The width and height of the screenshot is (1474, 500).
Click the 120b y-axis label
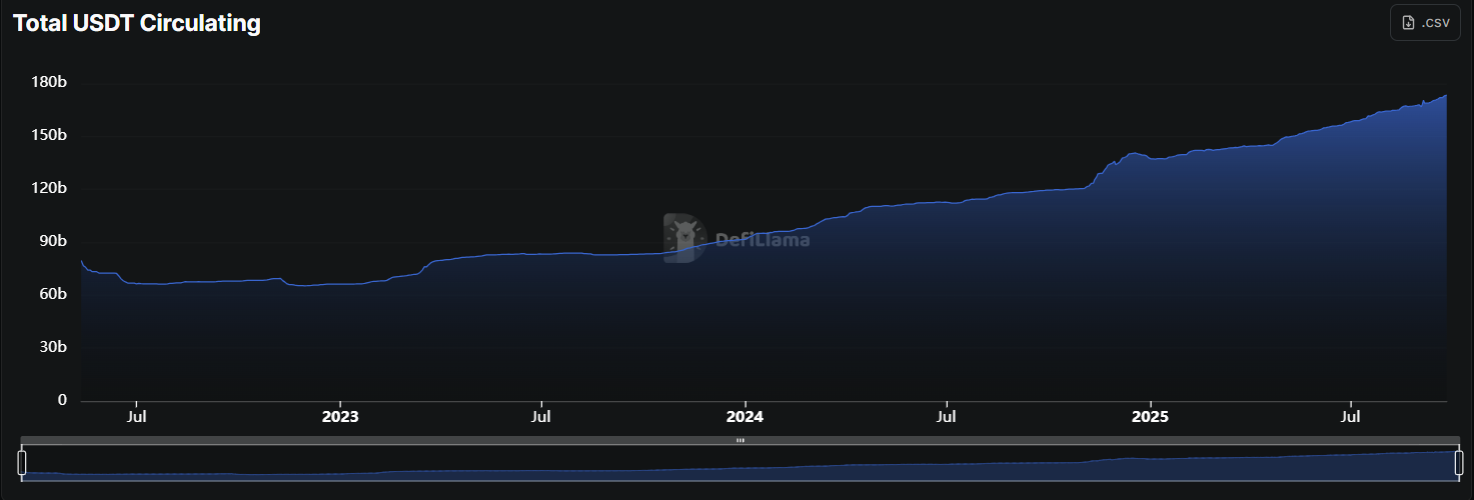(49, 188)
